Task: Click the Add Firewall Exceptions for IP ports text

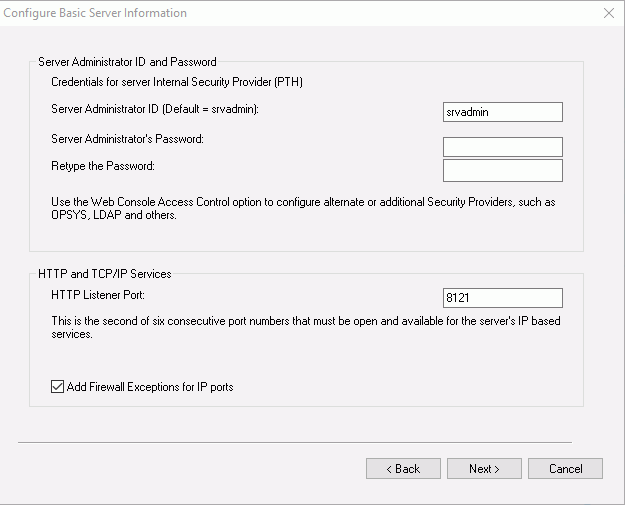Action: 150,387
